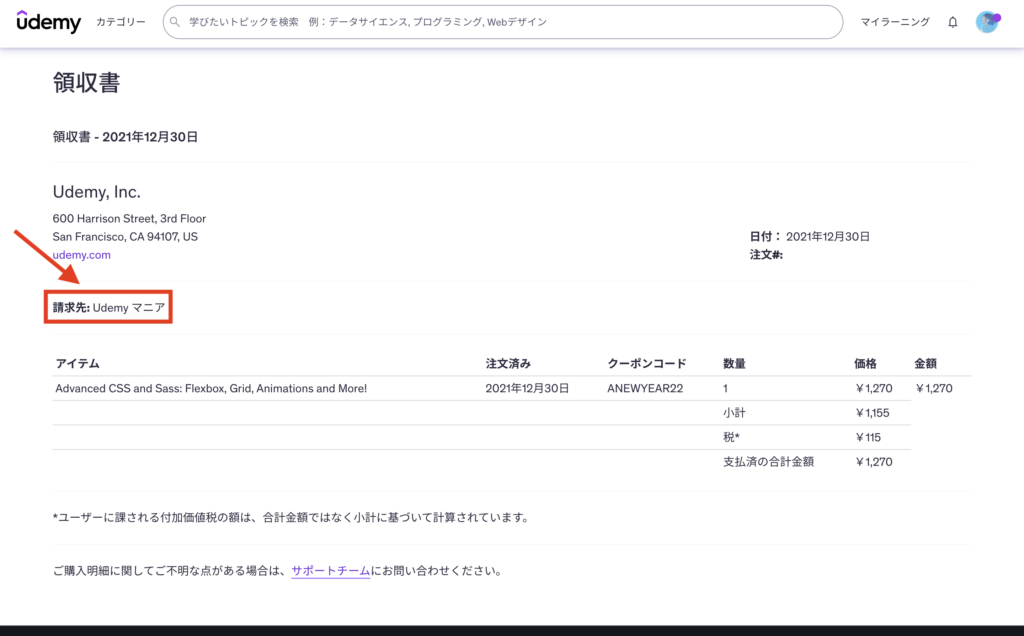Open the カテゴリー menu
1024x636 pixels.
pos(120,22)
